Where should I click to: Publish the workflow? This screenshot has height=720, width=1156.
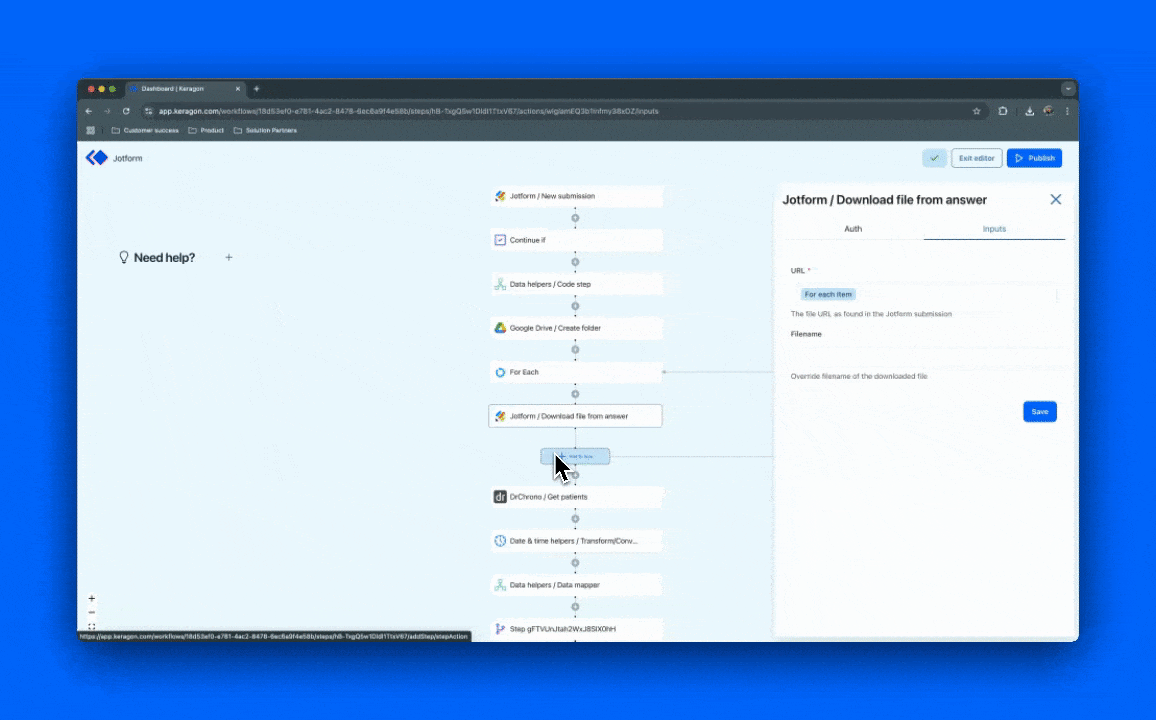click(1034, 158)
